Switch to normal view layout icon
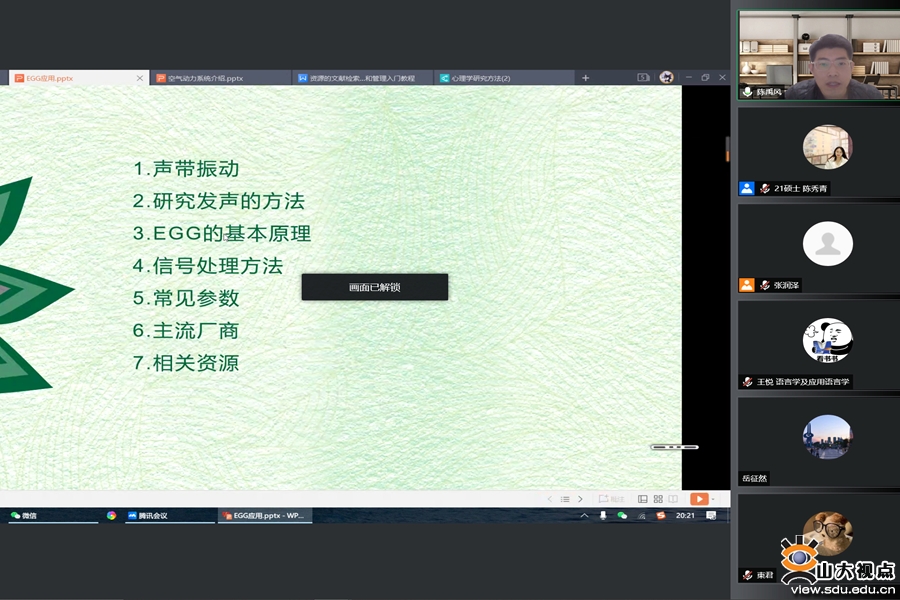 (642, 499)
